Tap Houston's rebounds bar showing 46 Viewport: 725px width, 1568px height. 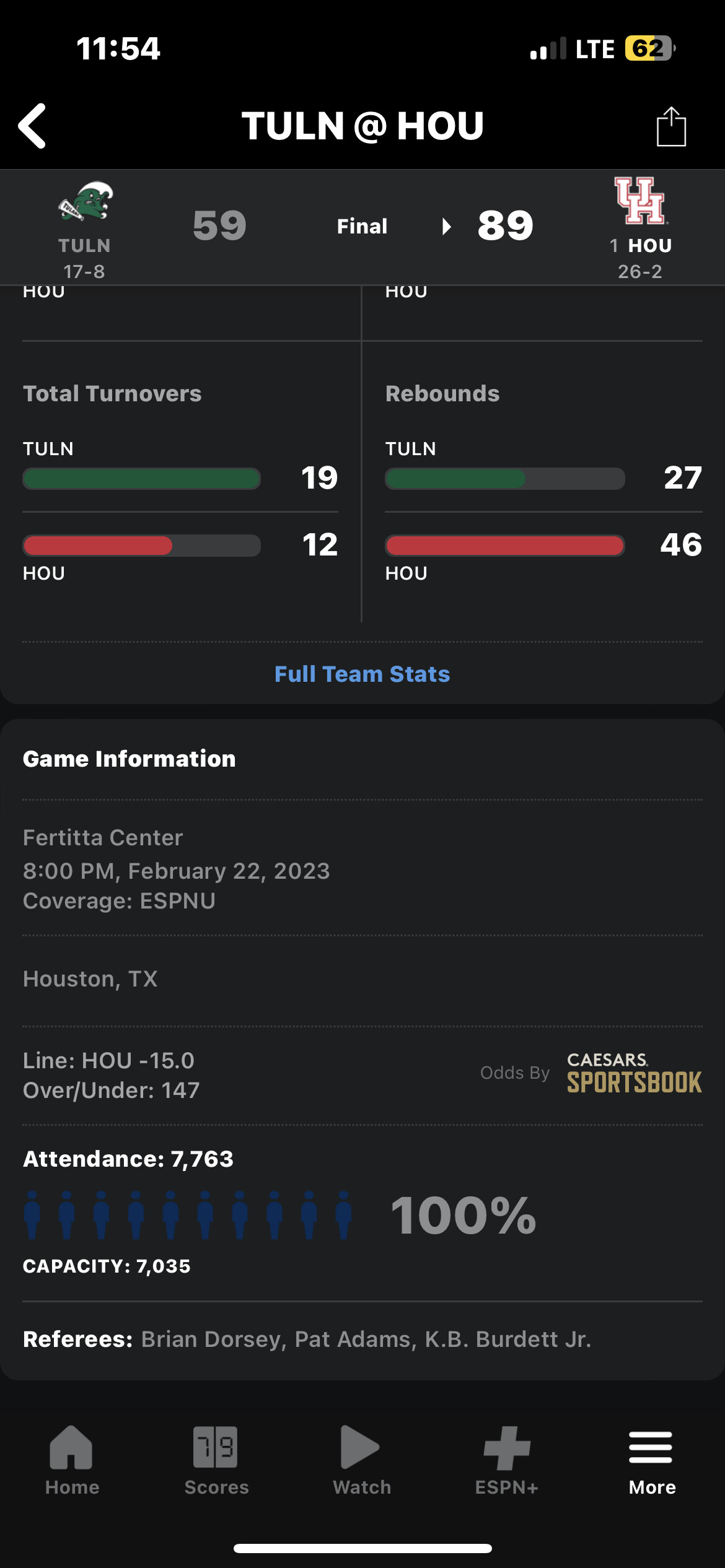pos(504,546)
